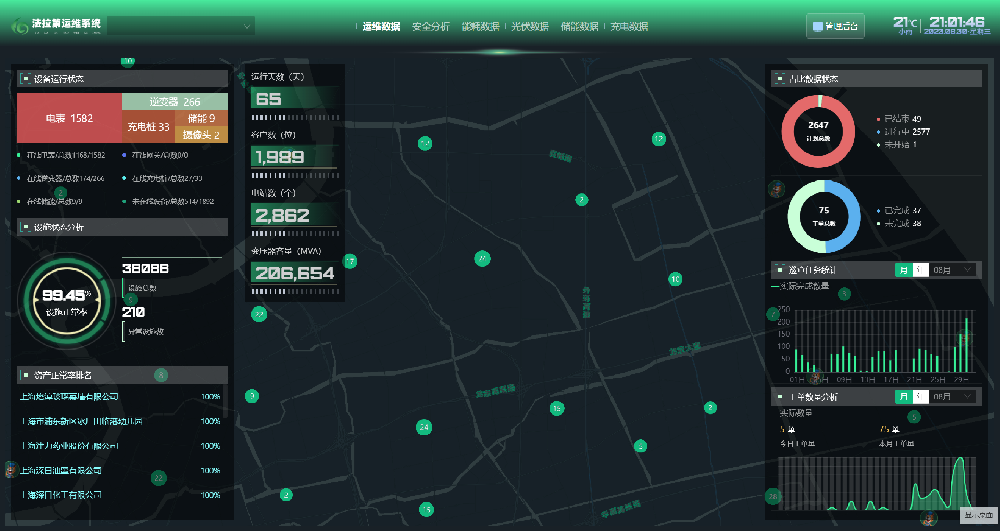Toggle 月 view in work order analysis
1000x531 pixels.
[x=904, y=397]
